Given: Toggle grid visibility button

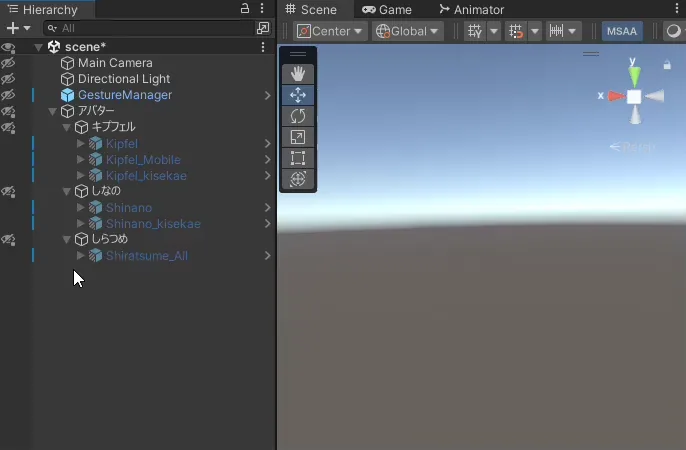Looking at the screenshot, I should coord(475,31).
